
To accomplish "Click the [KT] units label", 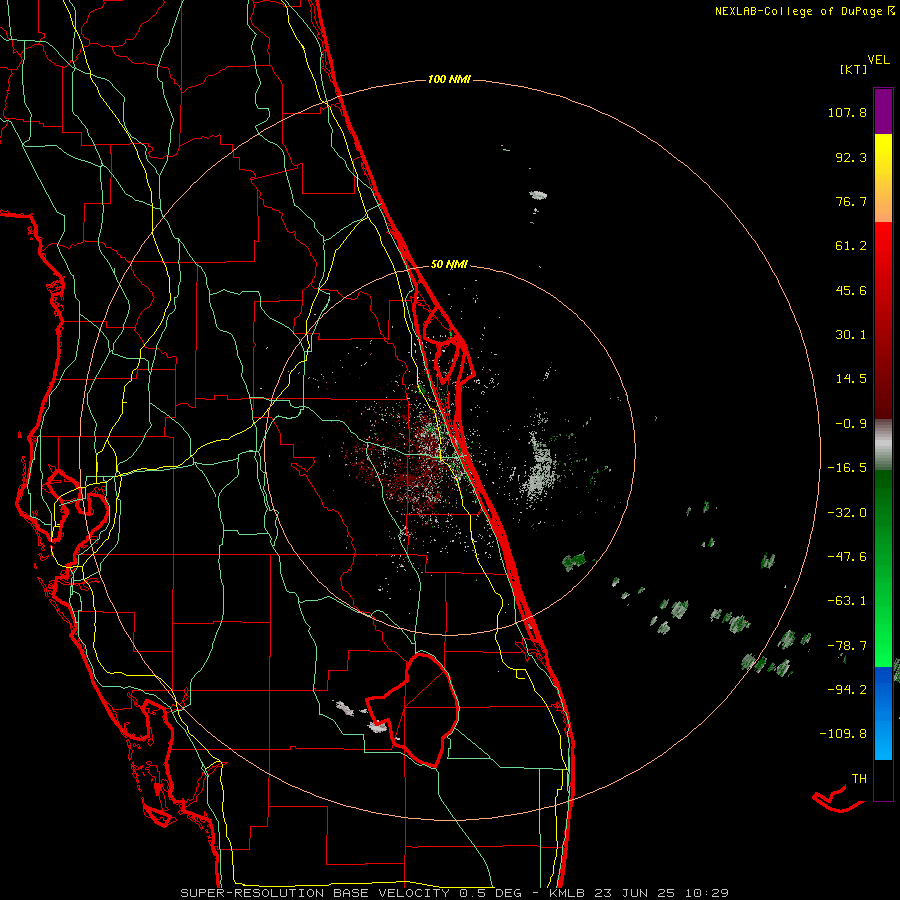I will click(x=853, y=69).
